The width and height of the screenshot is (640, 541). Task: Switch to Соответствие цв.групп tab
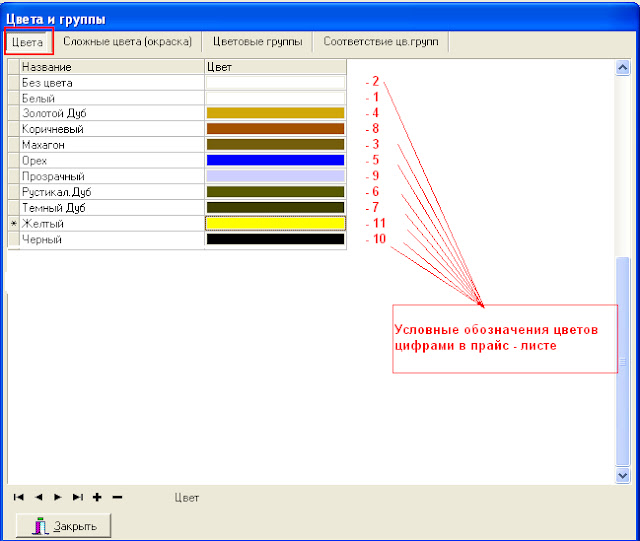(381, 42)
